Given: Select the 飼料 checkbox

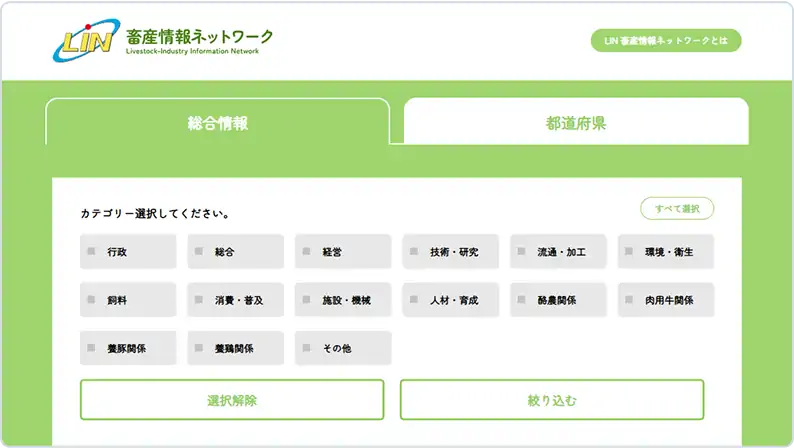Looking at the screenshot, I should point(91,300).
